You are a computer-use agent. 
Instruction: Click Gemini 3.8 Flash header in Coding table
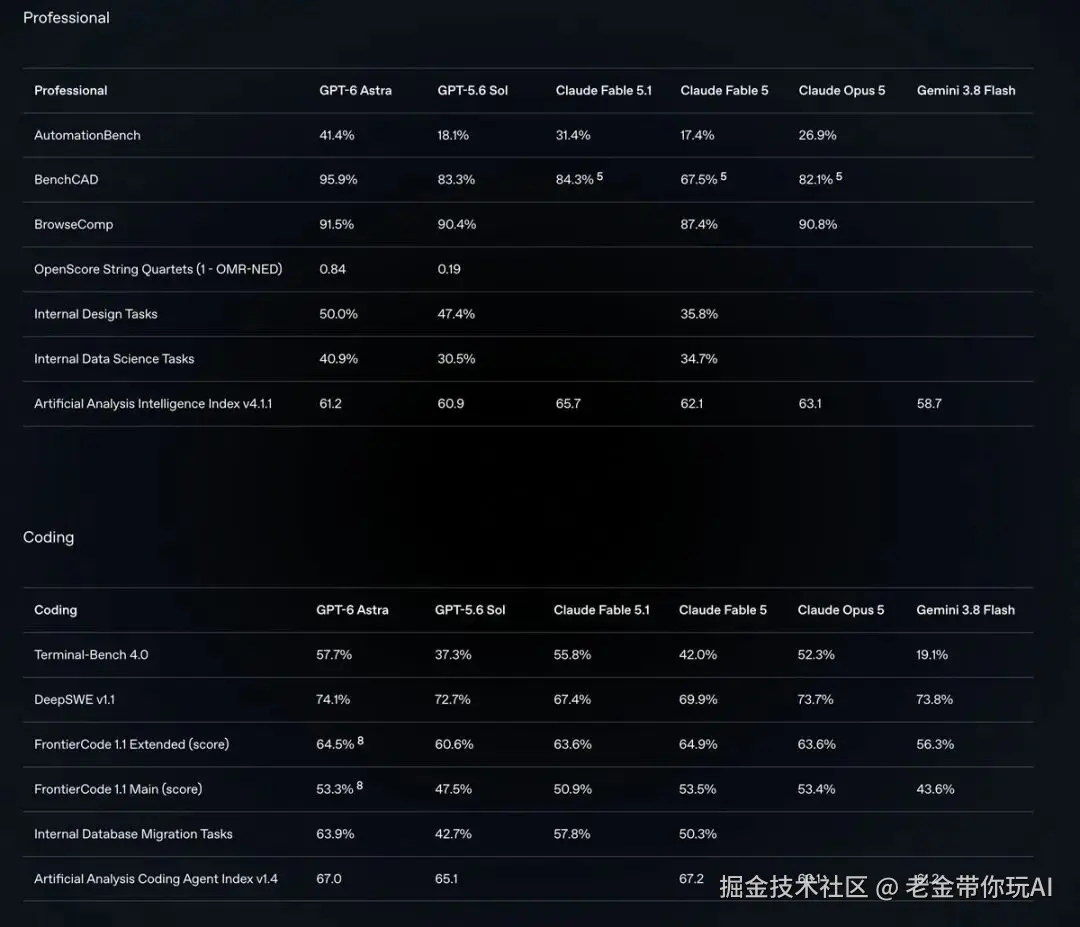[x=965, y=610]
